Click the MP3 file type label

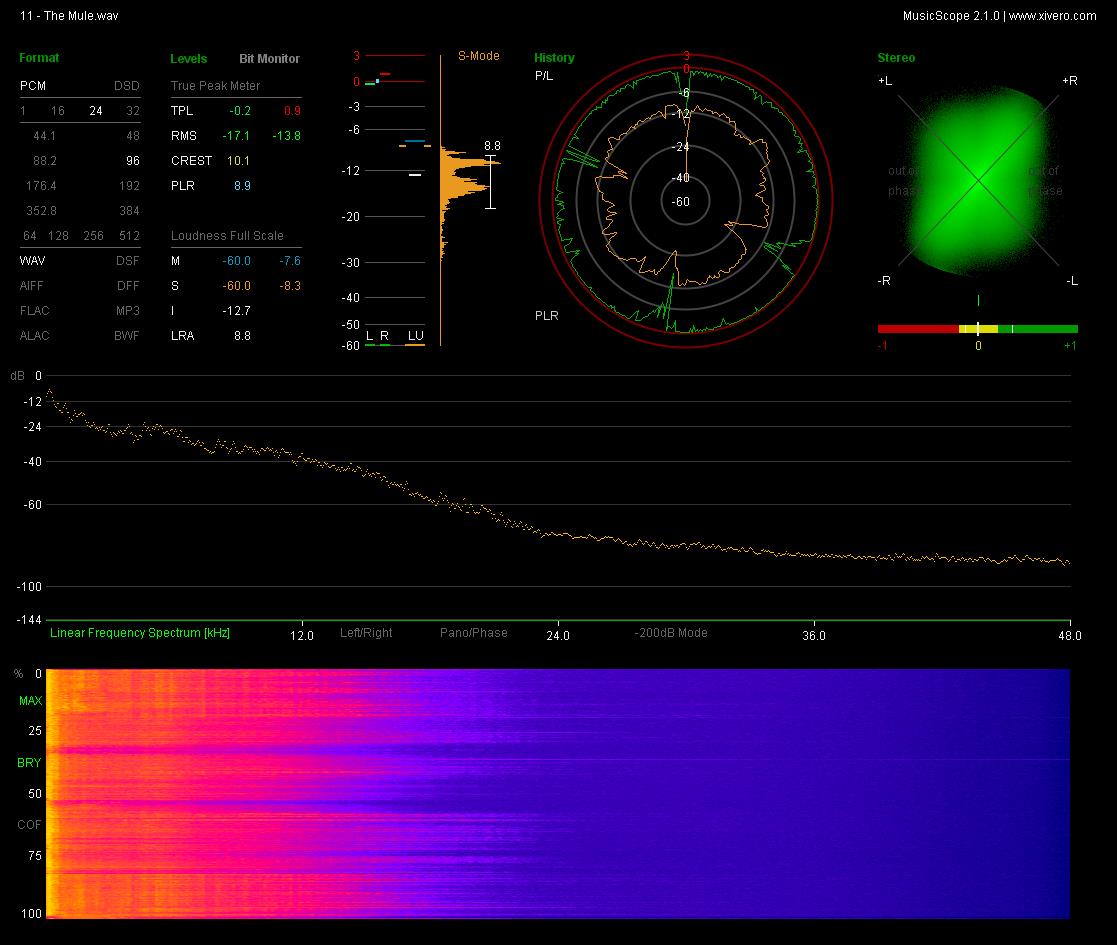point(128,310)
